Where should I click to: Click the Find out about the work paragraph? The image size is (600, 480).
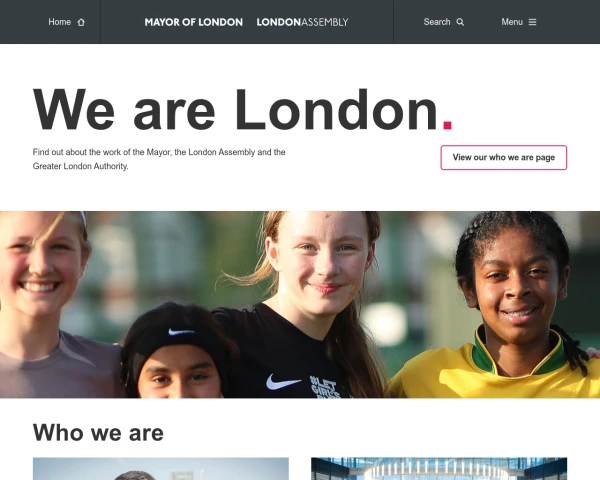tap(159, 159)
